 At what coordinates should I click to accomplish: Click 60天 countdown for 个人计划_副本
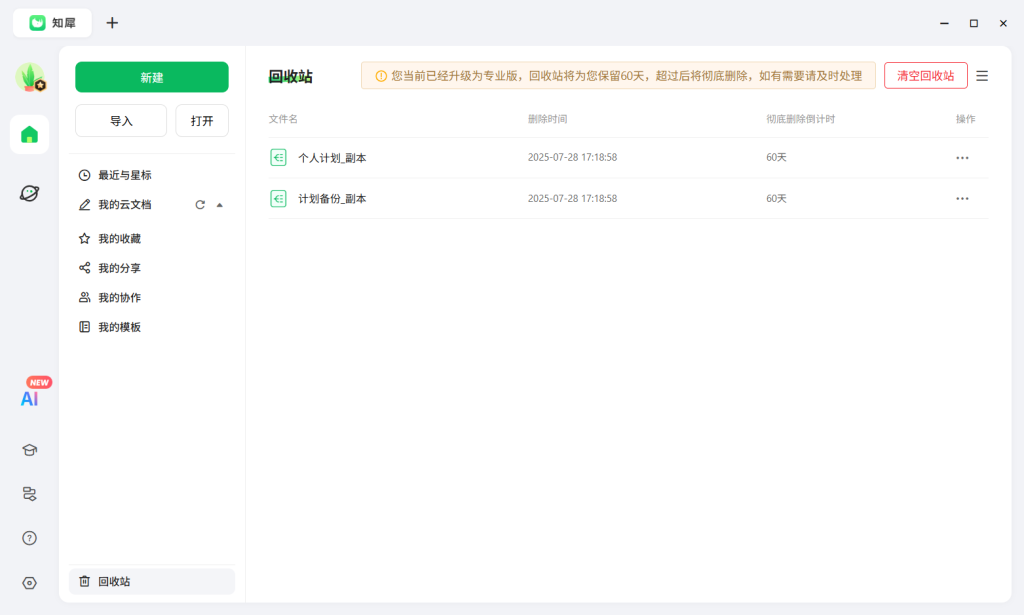tap(776, 157)
